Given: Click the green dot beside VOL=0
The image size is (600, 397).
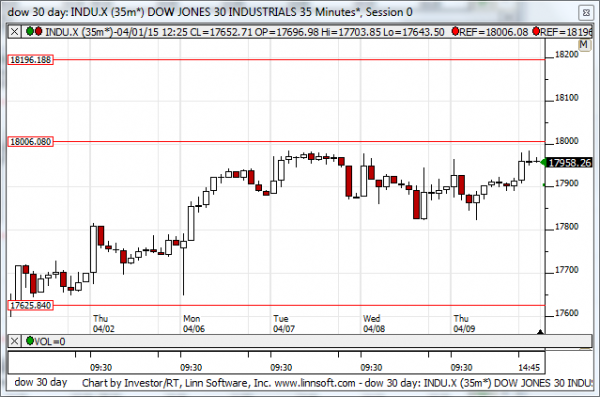Looking at the screenshot, I should tap(30, 341).
